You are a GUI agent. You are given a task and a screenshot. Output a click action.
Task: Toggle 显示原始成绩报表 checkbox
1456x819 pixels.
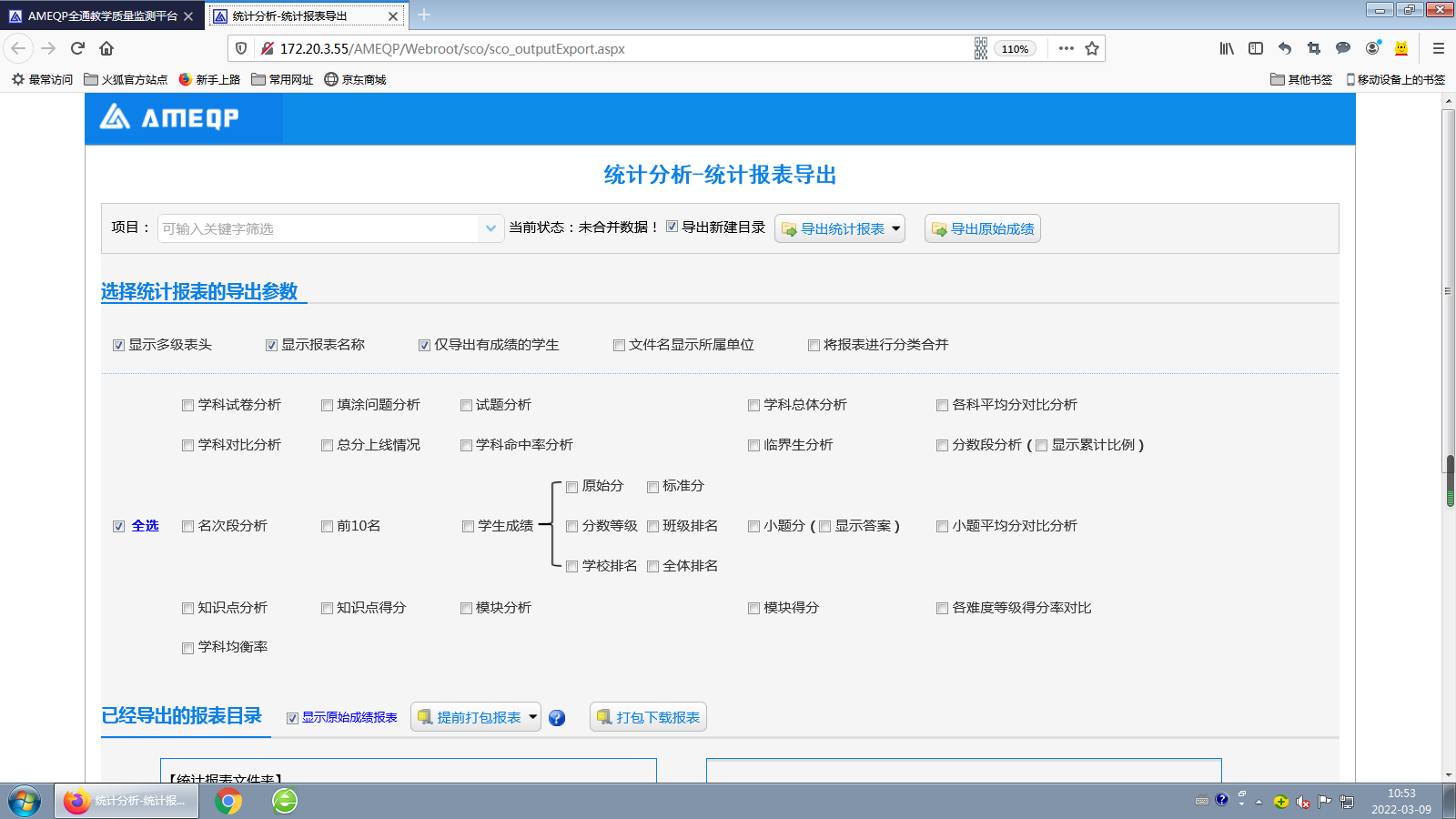[292, 718]
